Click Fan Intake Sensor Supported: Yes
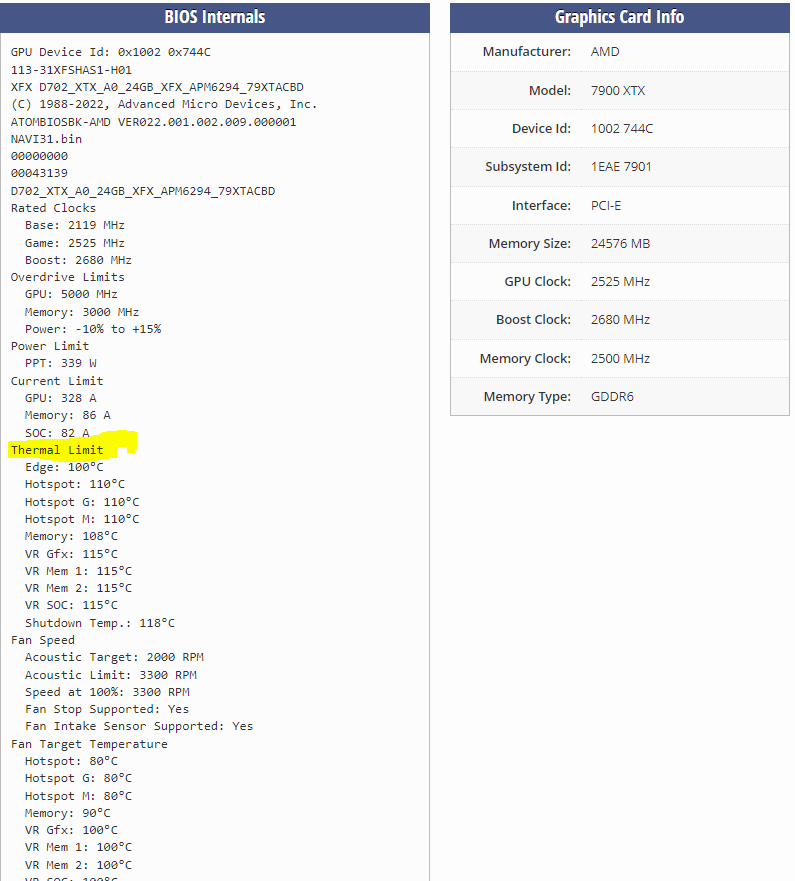Image resolution: width=795 pixels, height=881 pixels. 139,726
